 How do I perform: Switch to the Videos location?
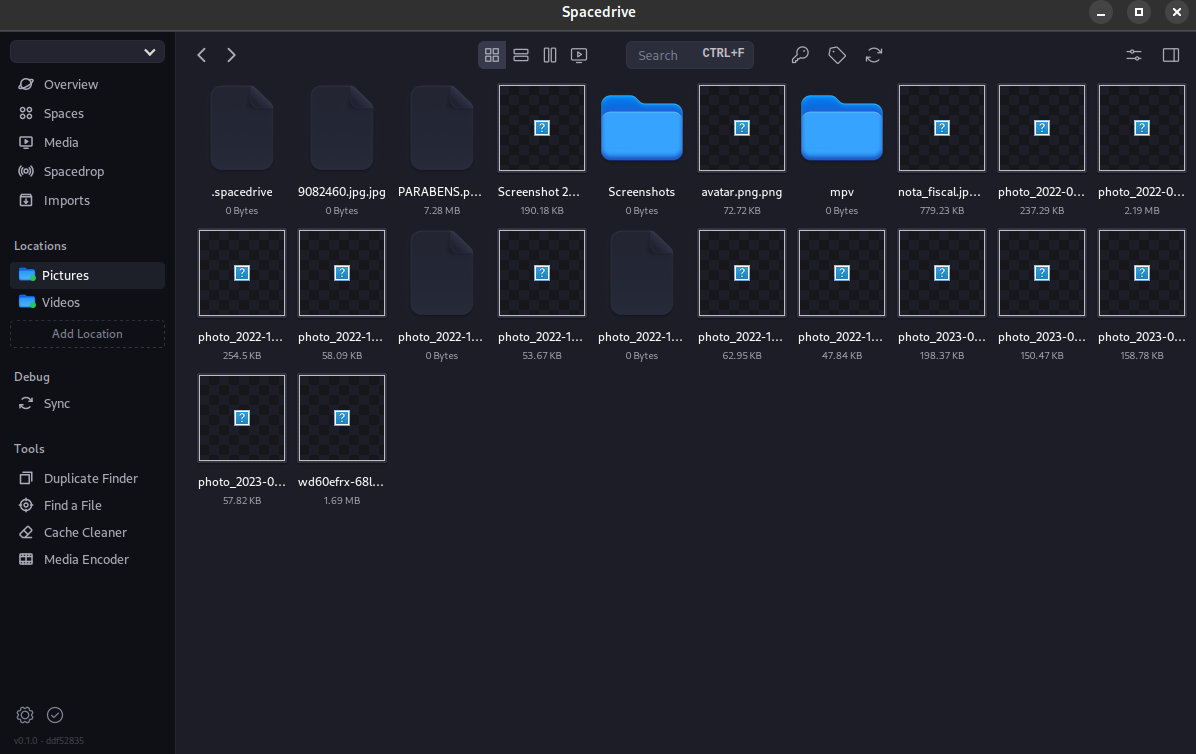pyautogui.click(x=61, y=302)
